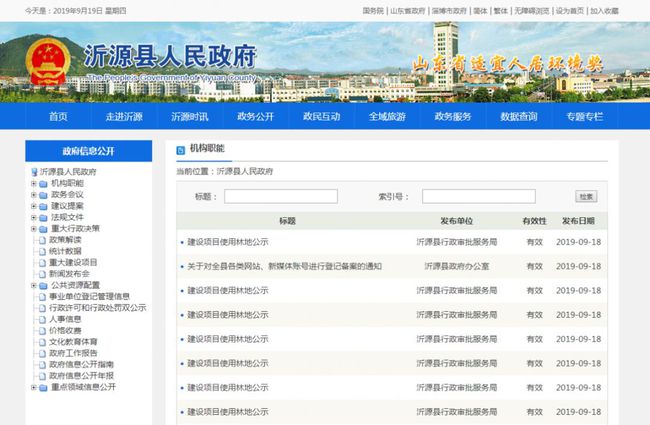Focus the 标题 search input field
Screen dimensions: 650x425
(281, 197)
